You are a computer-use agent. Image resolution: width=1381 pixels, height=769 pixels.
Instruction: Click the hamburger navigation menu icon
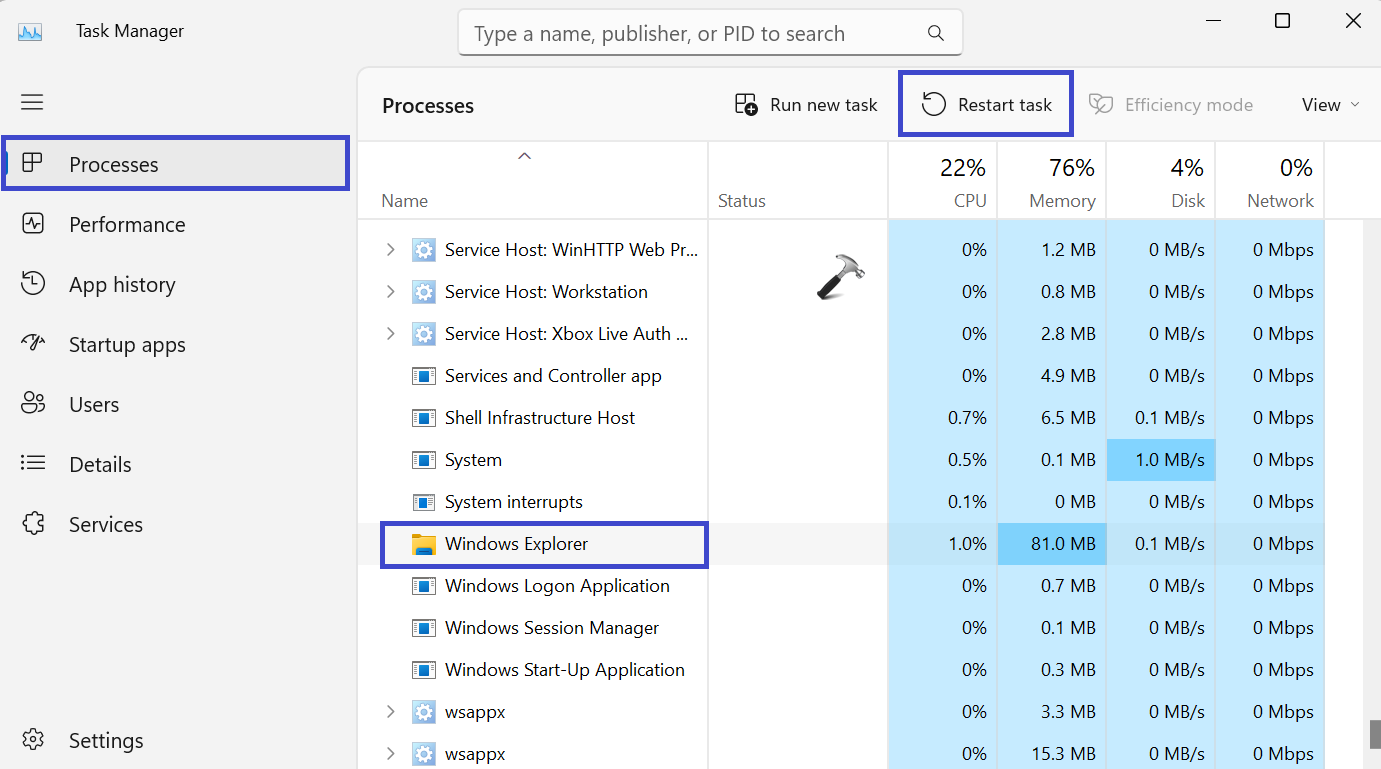pos(32,102)
